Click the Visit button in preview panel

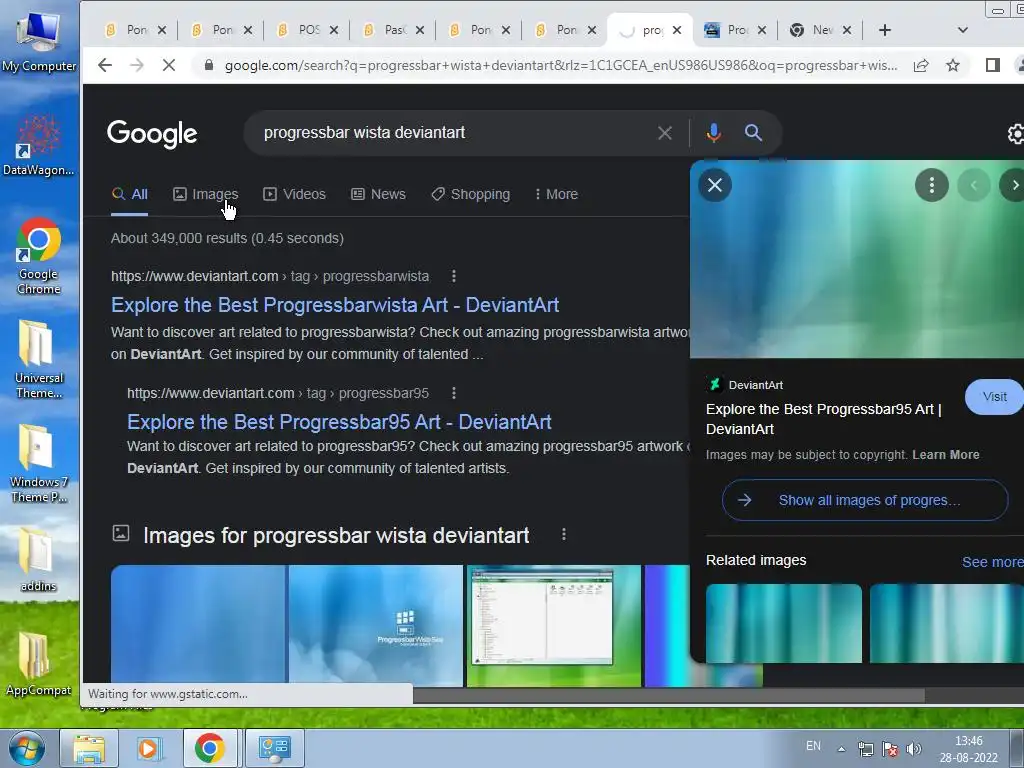pyautogui.click(x=994, y=396)
